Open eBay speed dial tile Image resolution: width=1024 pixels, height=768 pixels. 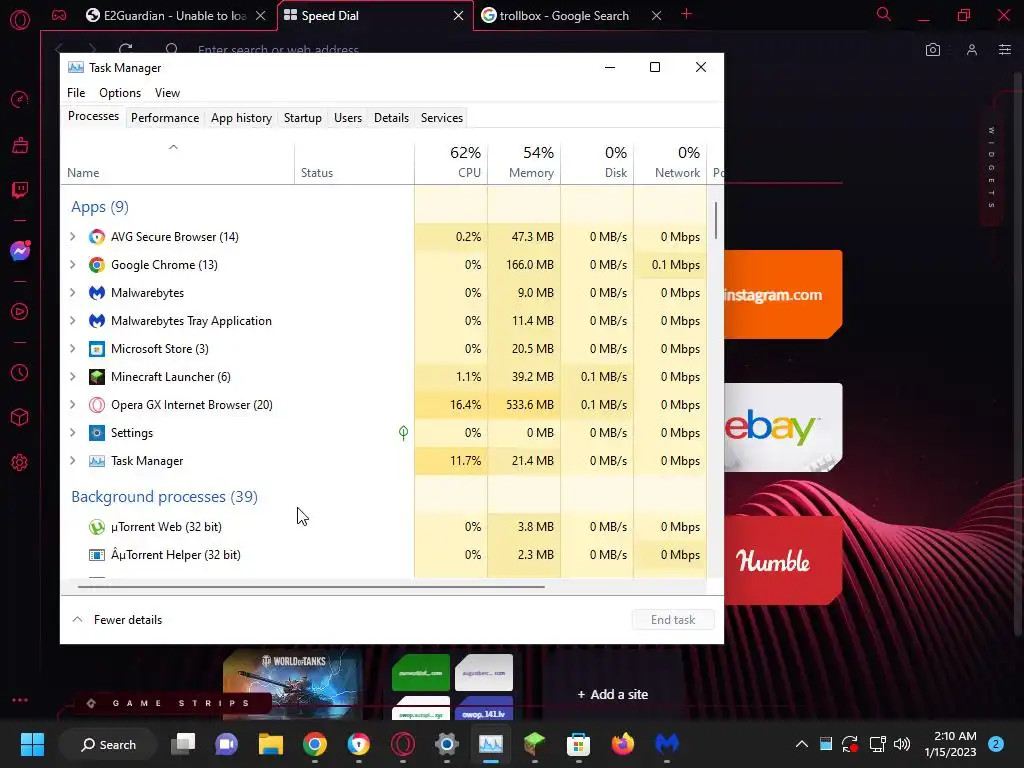click(783, 427)
